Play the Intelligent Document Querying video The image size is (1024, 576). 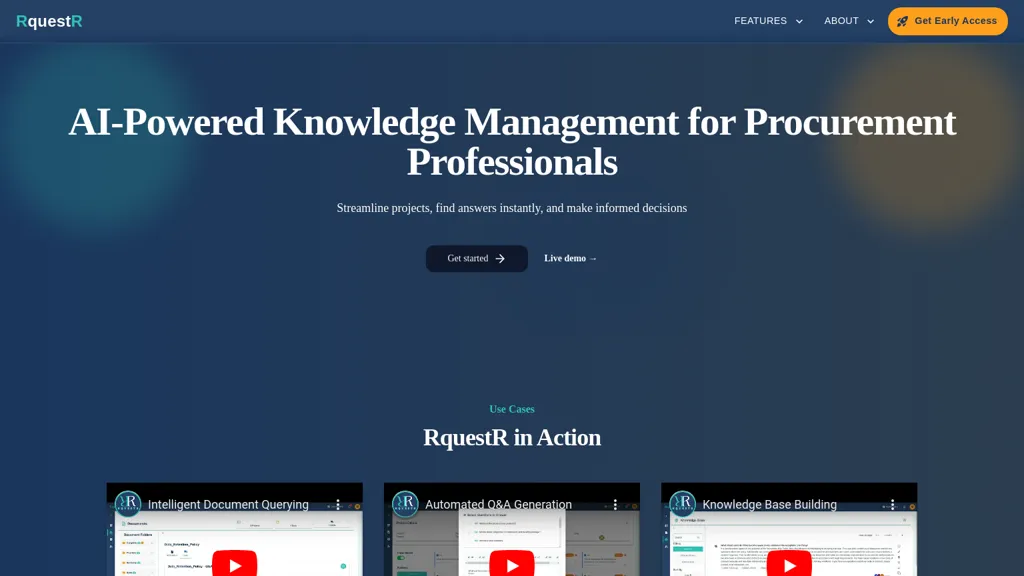234,564
